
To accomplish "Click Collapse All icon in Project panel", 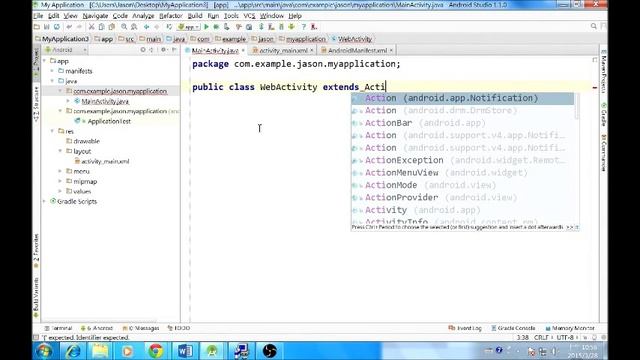I will click(x=152, y=50).
